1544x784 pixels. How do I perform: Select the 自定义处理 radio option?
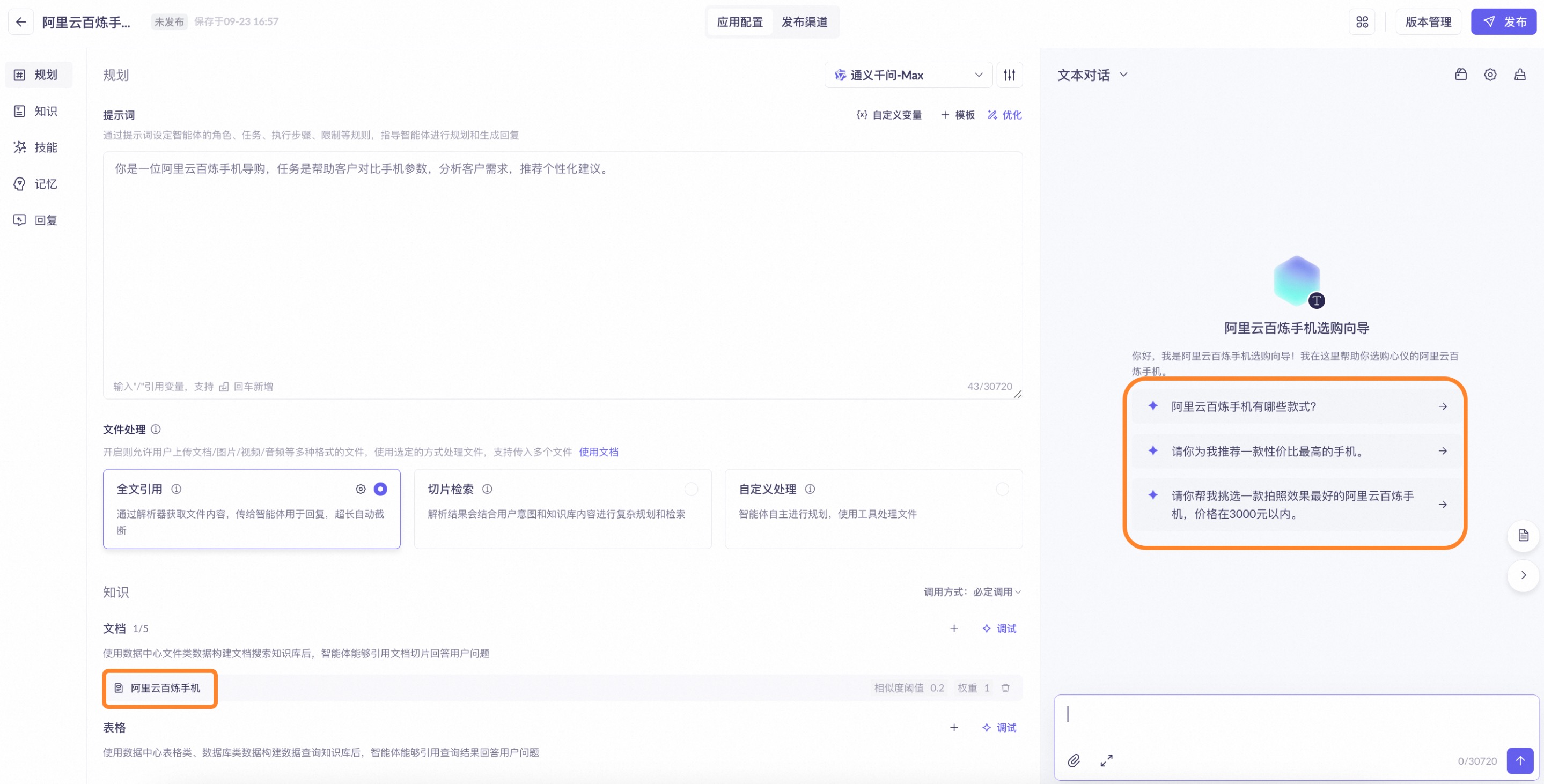click(1002, 489)
